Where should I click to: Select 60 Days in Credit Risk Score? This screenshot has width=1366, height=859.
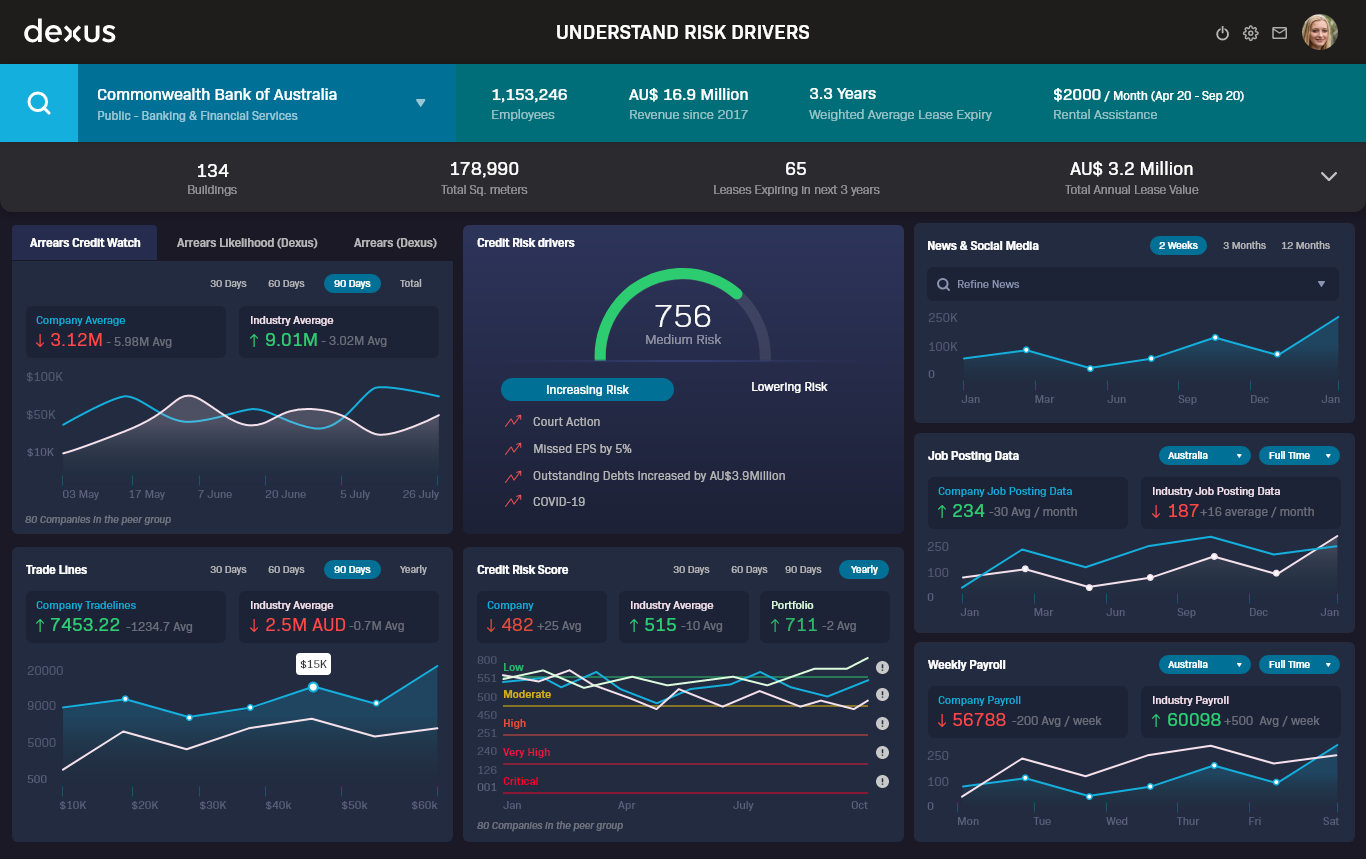[749, 569]
